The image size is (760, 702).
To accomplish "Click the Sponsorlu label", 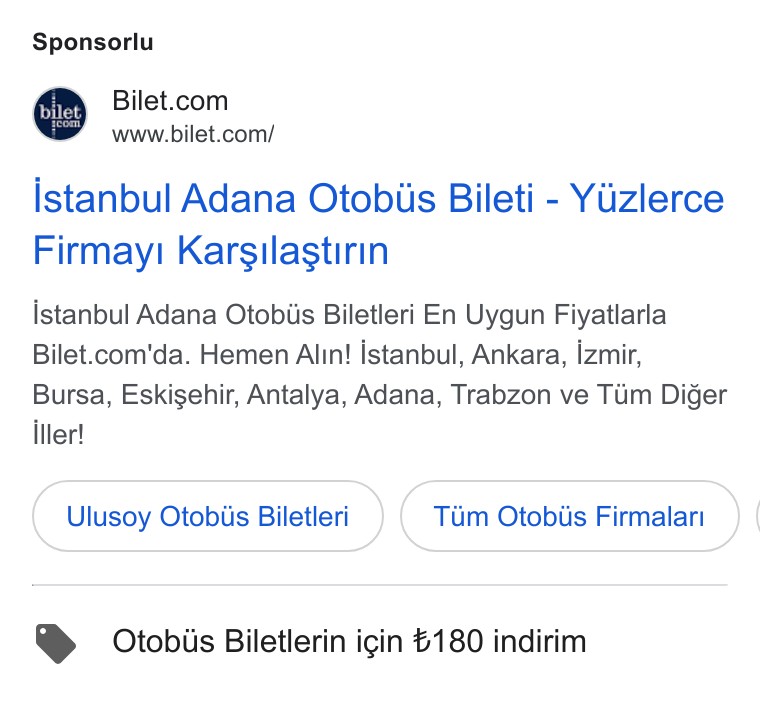I will point(93,42).
